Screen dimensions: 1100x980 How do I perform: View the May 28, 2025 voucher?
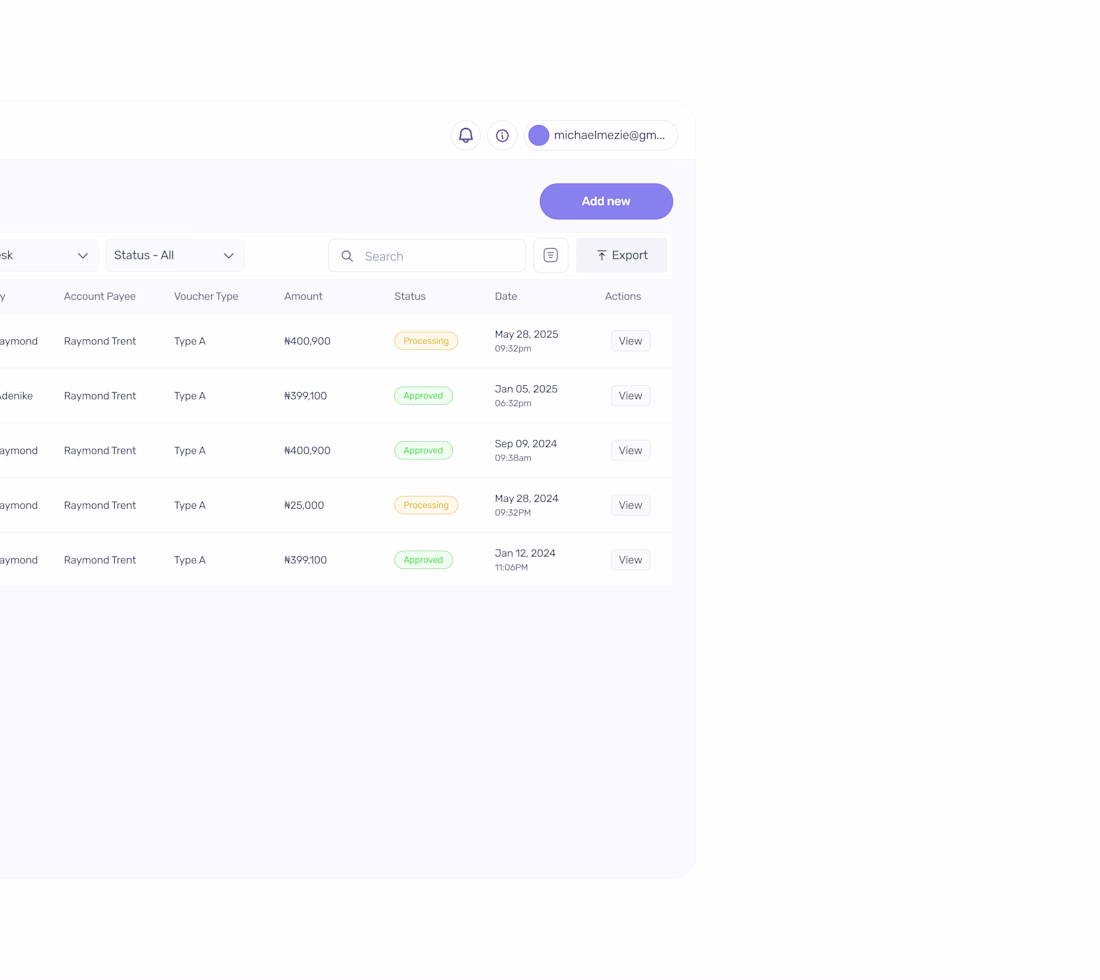click(x=631, y=341)
